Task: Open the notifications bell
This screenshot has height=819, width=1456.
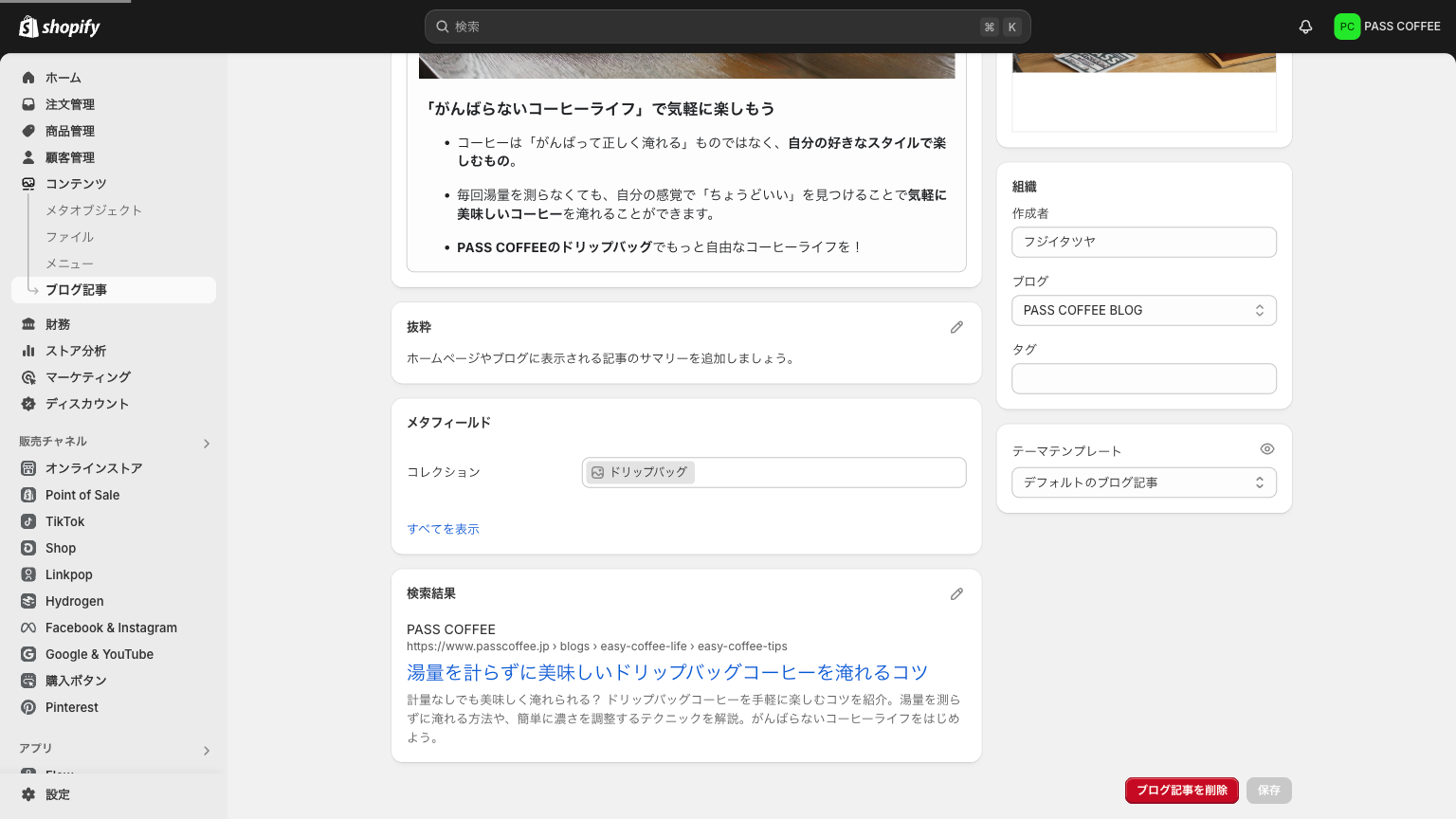Action: [x=1305, y=27]
